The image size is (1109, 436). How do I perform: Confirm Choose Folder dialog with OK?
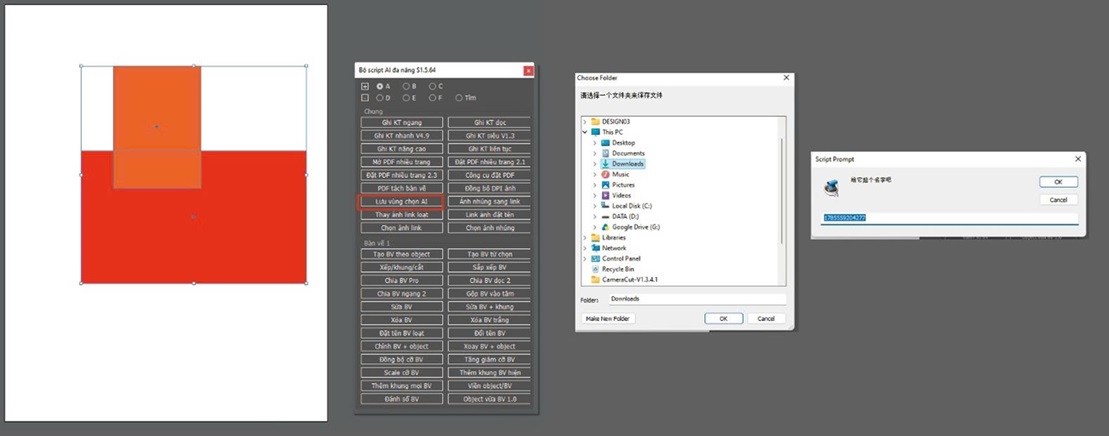(x=724, y=319)
